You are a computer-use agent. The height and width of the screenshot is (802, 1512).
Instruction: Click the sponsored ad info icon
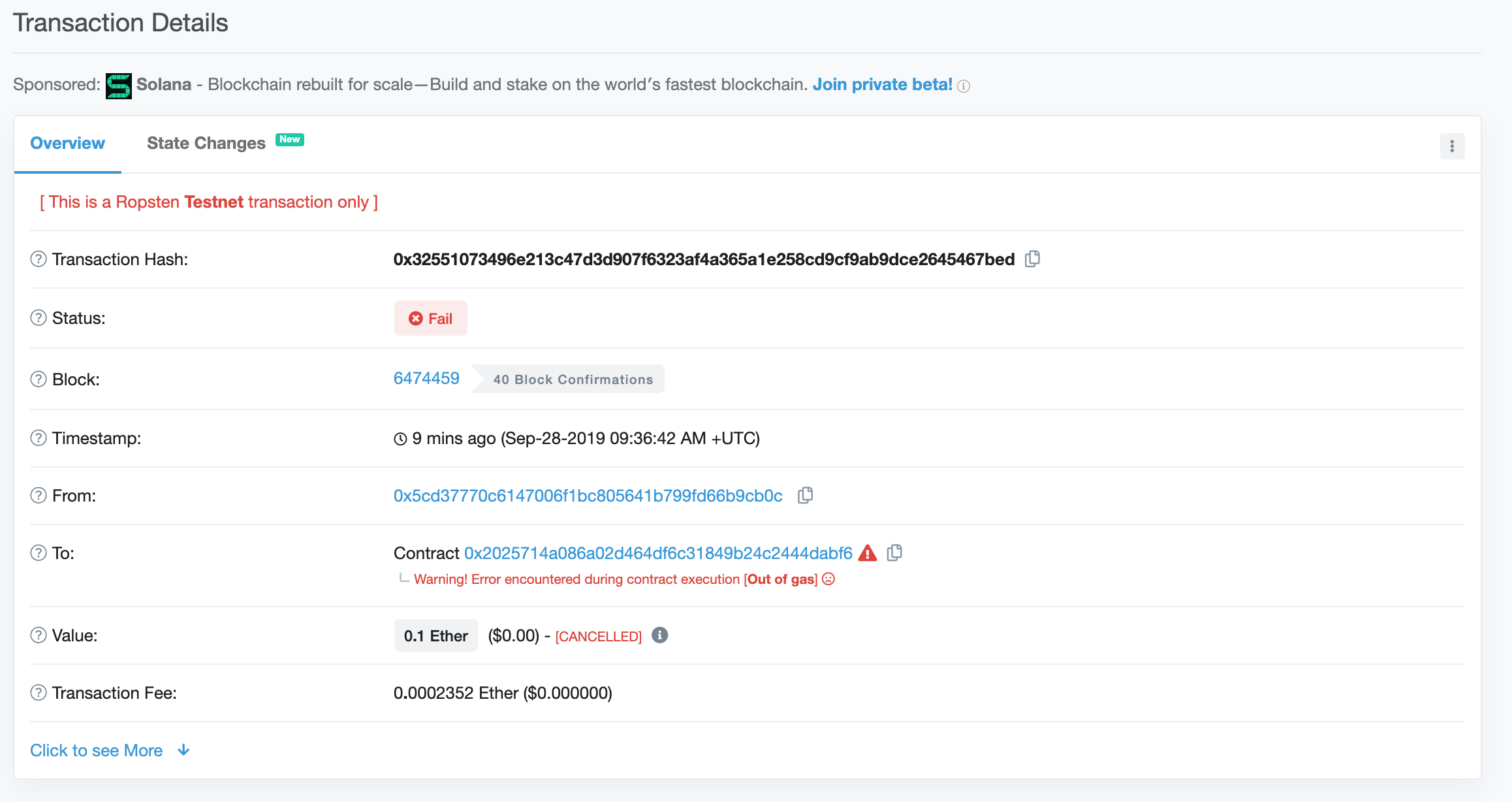pyautogui.click(x=964, y=86)
